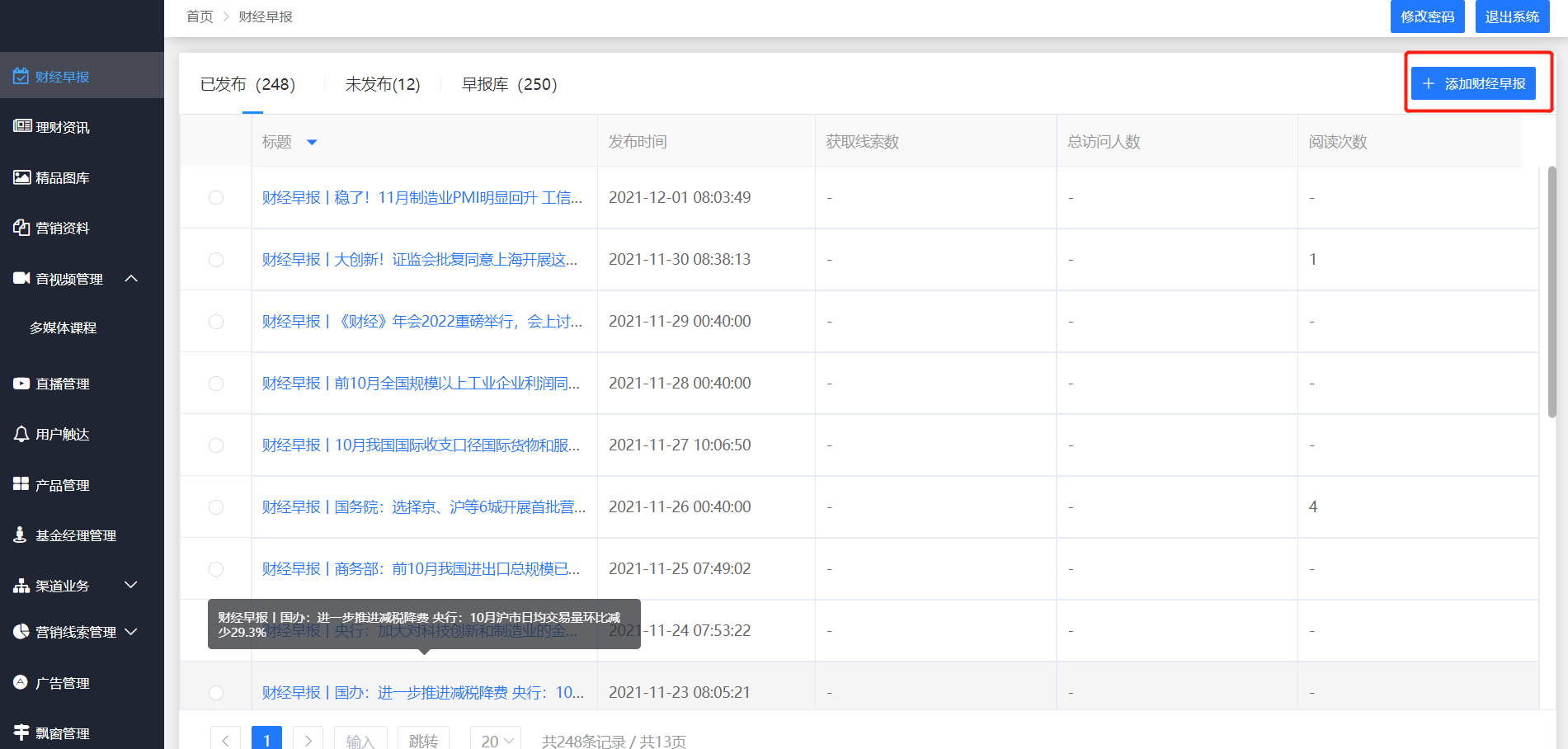
Task: Click the 渠道业务 hierarchy icon
Action: click(21, 586)
